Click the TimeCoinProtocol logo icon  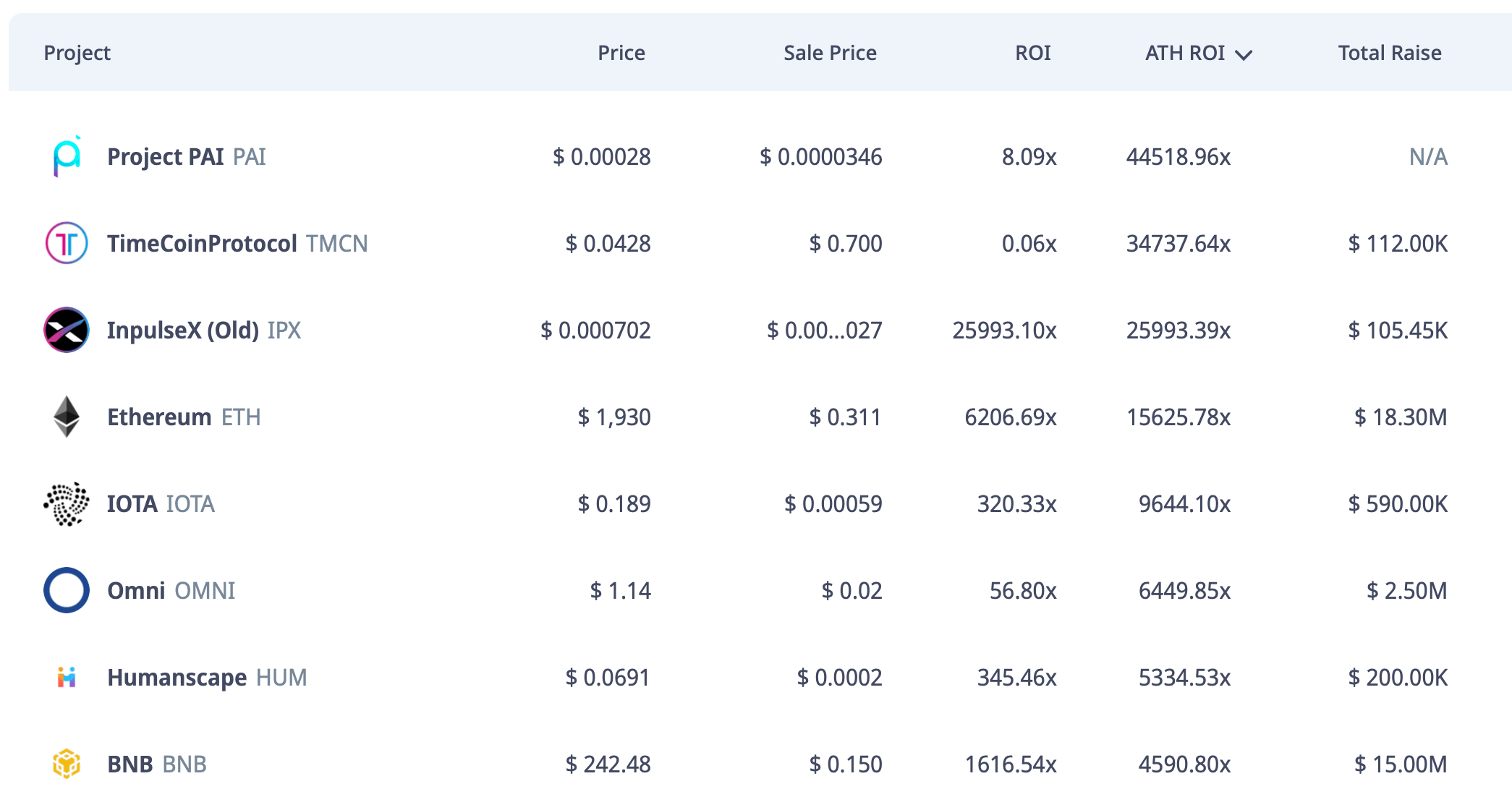click(x=67, y=244)
